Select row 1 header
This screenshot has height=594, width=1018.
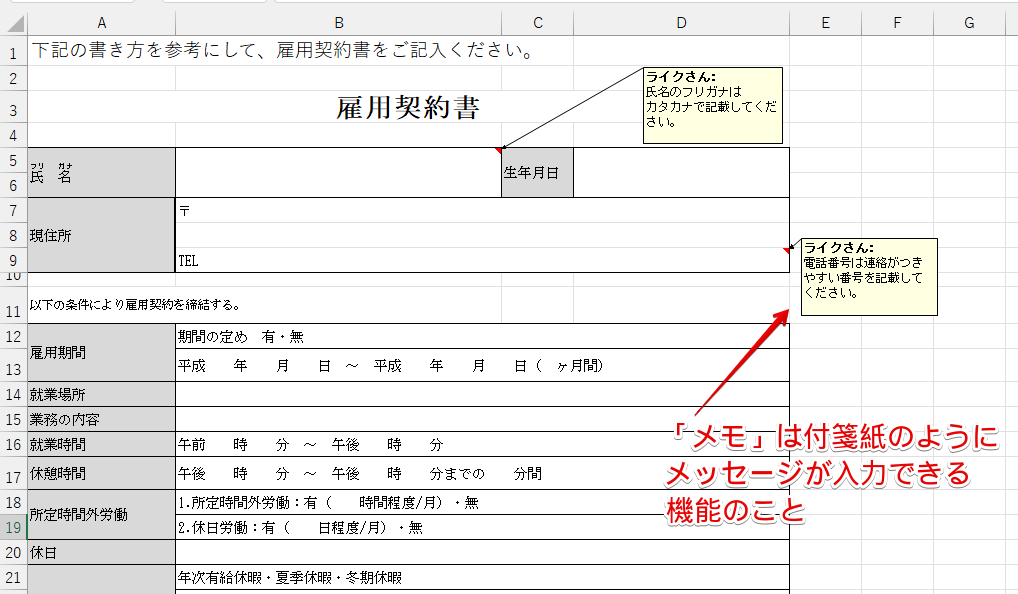pos(13,49)
